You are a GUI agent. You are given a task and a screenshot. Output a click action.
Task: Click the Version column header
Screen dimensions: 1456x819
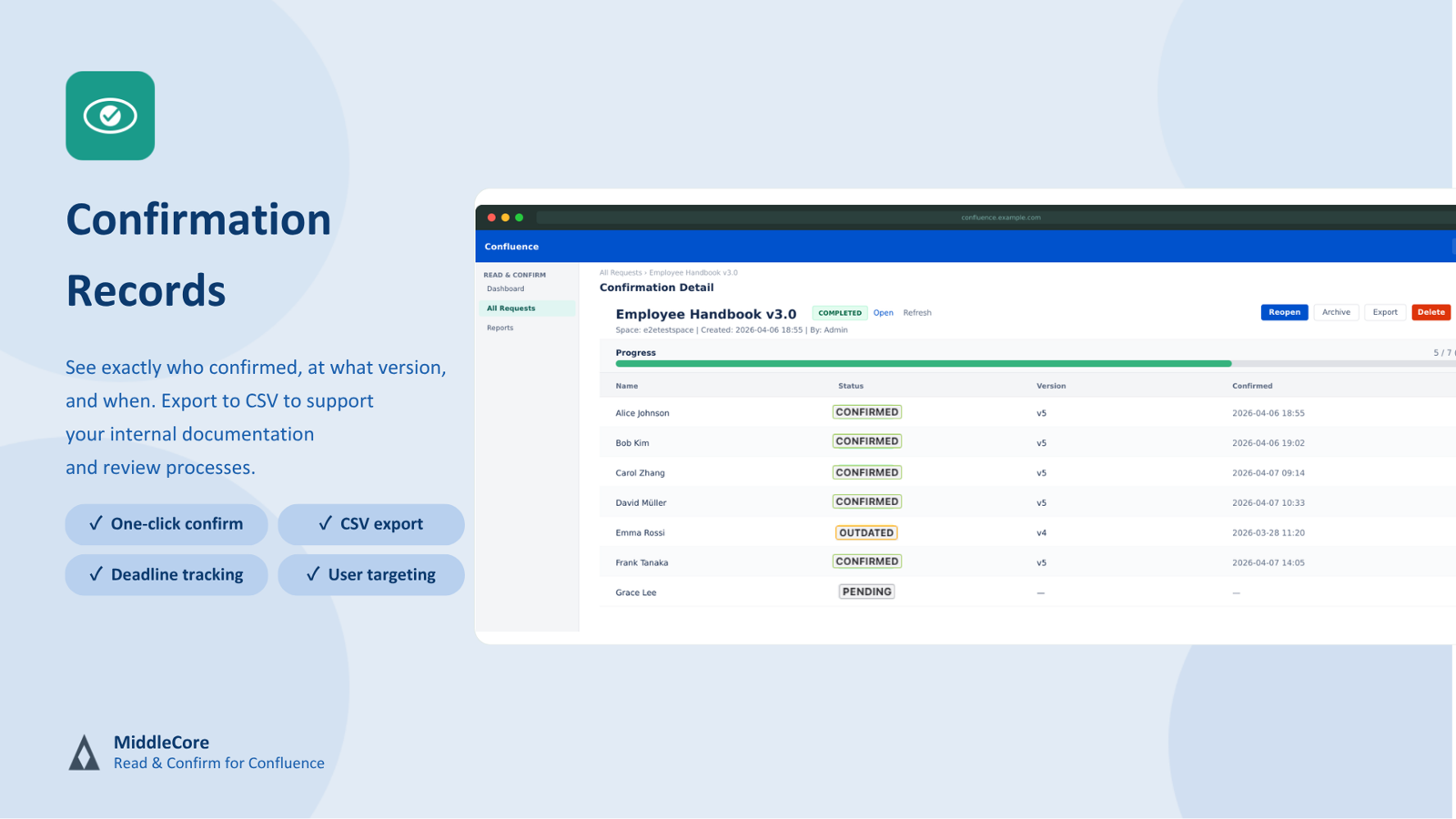point(1051,386)
